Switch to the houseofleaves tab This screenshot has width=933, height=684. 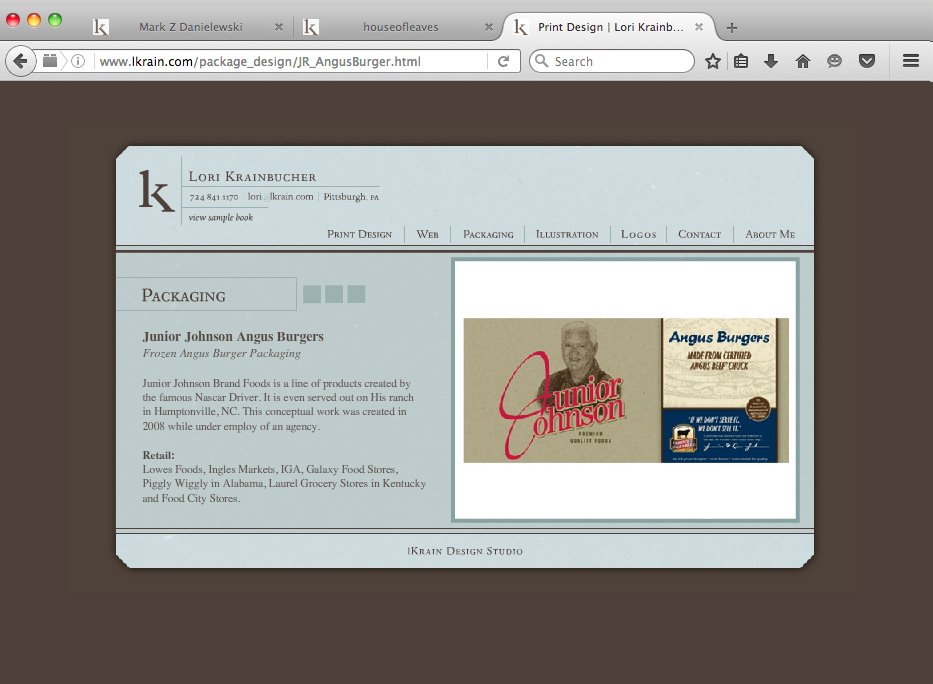(400, 27)
